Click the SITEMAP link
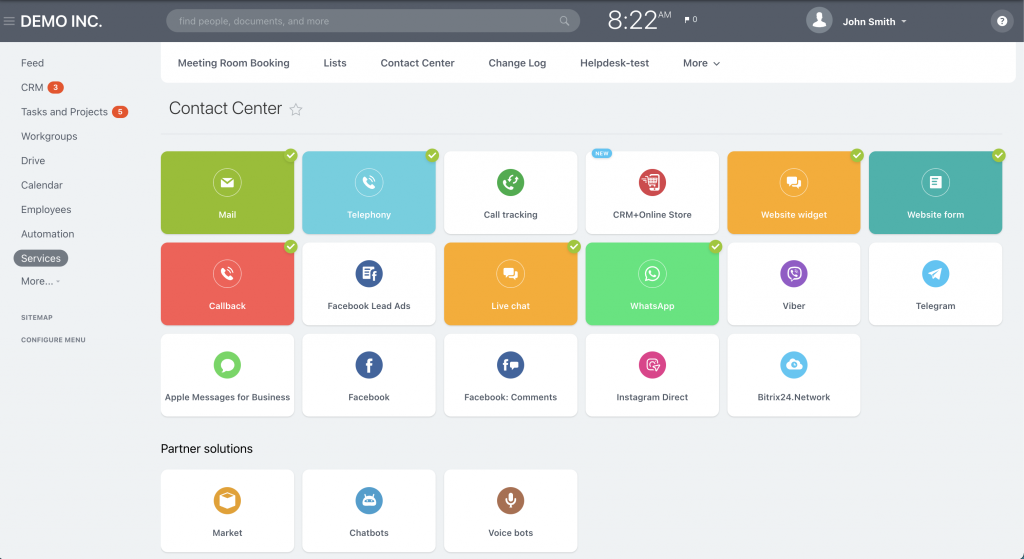Image resolution: width=1024 pixels, height=559 pixels. tap(37, 317)
